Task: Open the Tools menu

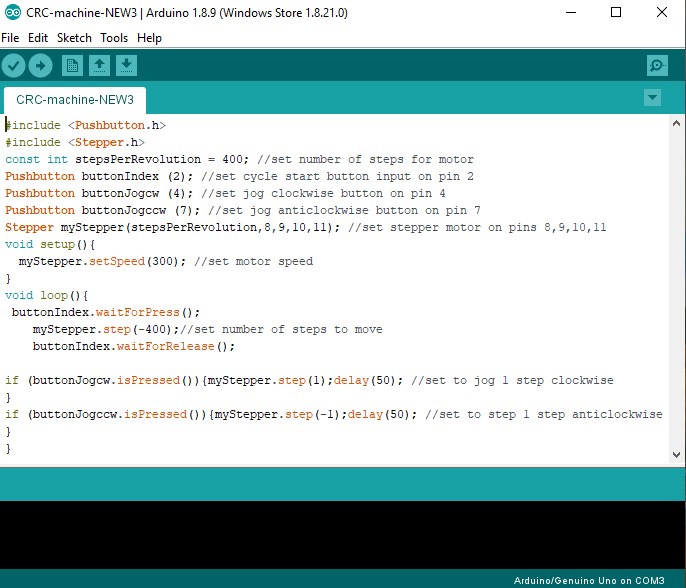Action: click(114, 38)
